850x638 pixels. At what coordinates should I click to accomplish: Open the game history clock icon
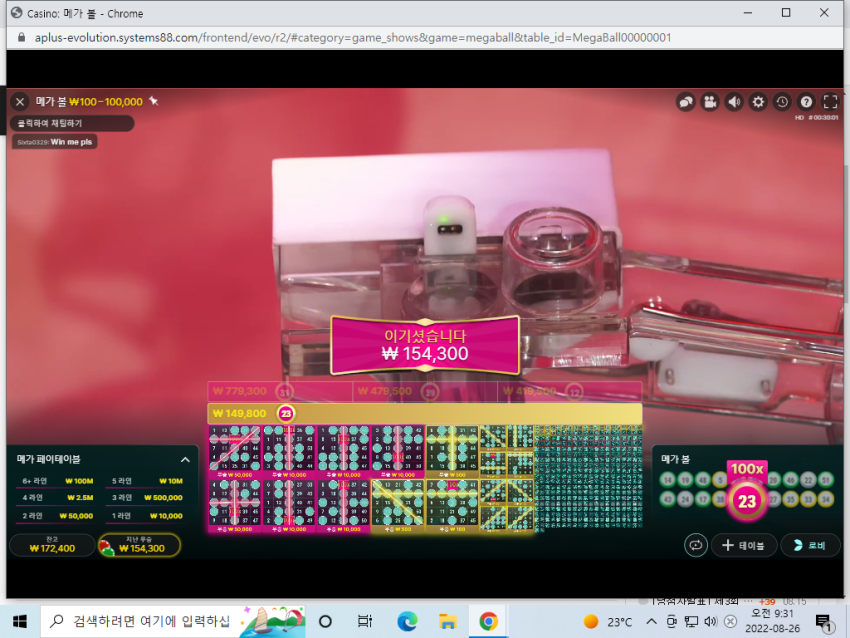pyautogui.click(x=782, y=102)
